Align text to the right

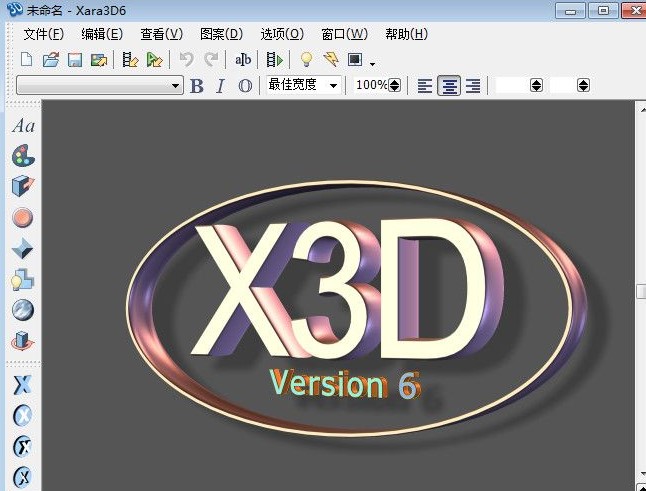point(473,86)
